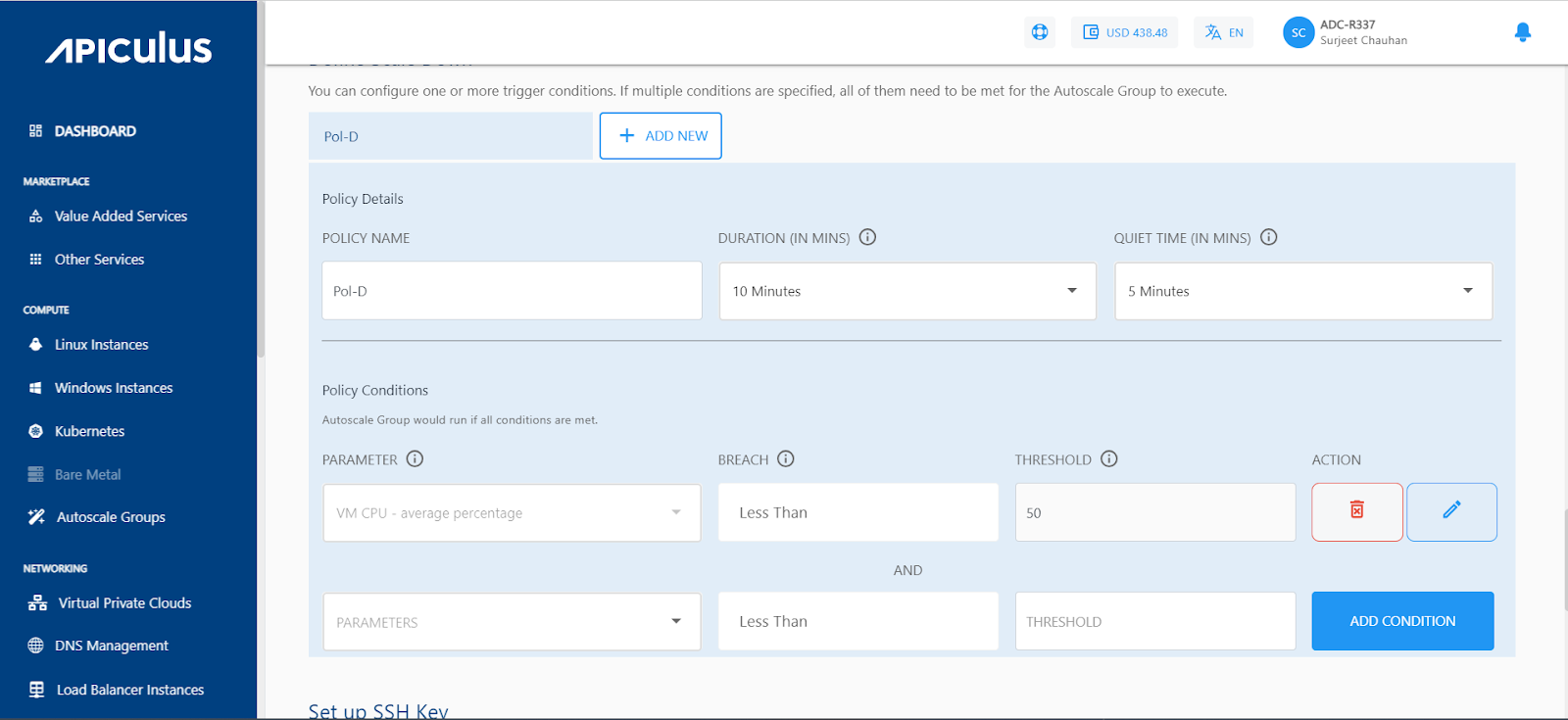Image resolution: width=1568 pixels, height=720 pixels.
Task: Click the empty Threshold input field
Action: point(1154,621)
